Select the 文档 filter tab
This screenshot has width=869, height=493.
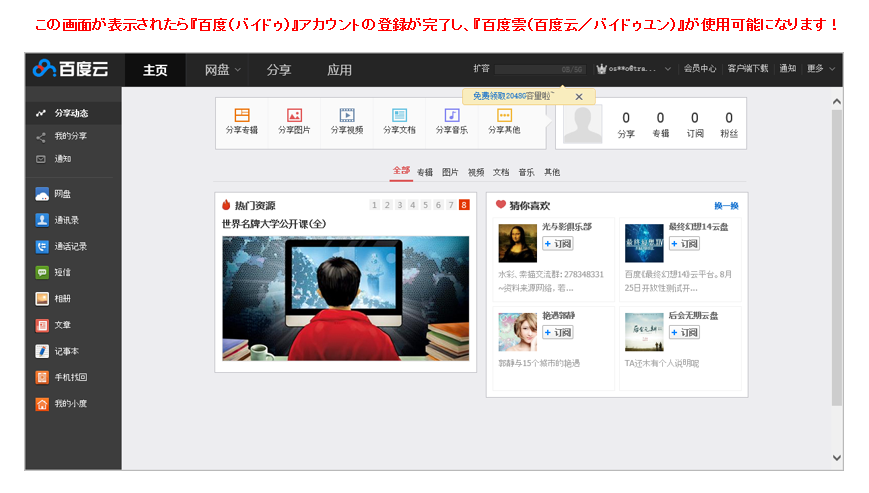(x=501, y=172)
